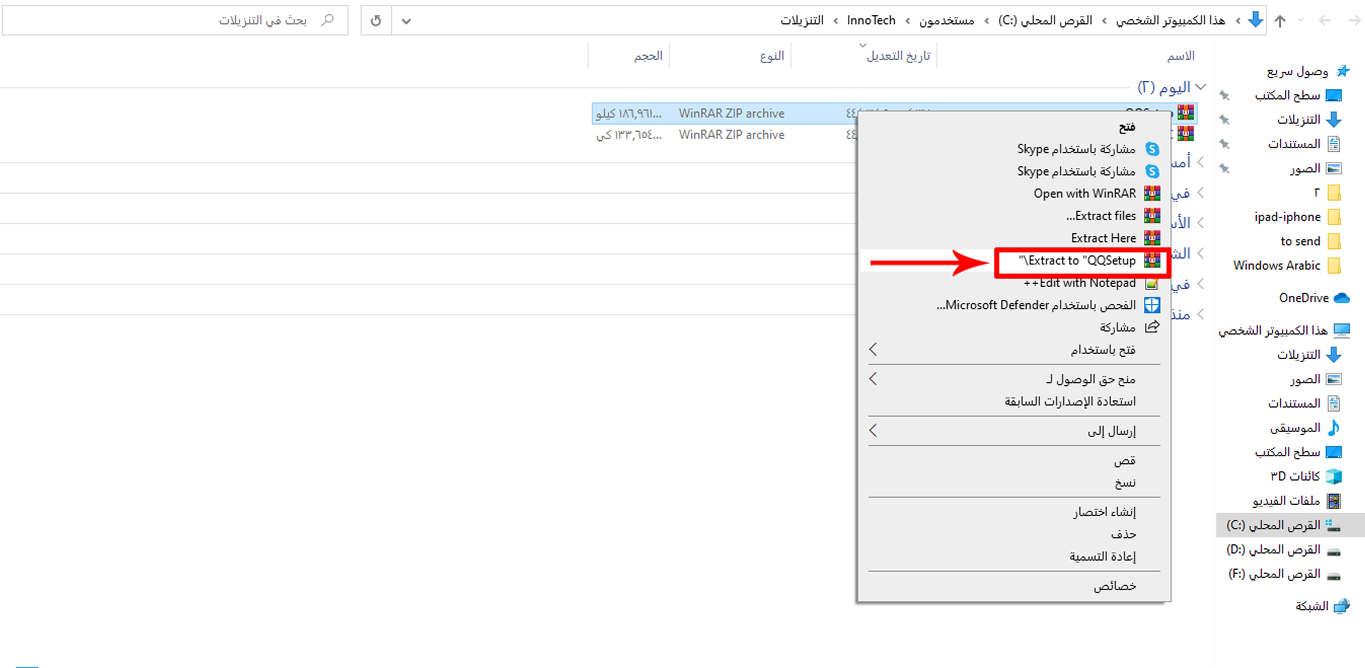
Task: Open pinned سطح المكتب under وصول سريع
Action: 1288,96
